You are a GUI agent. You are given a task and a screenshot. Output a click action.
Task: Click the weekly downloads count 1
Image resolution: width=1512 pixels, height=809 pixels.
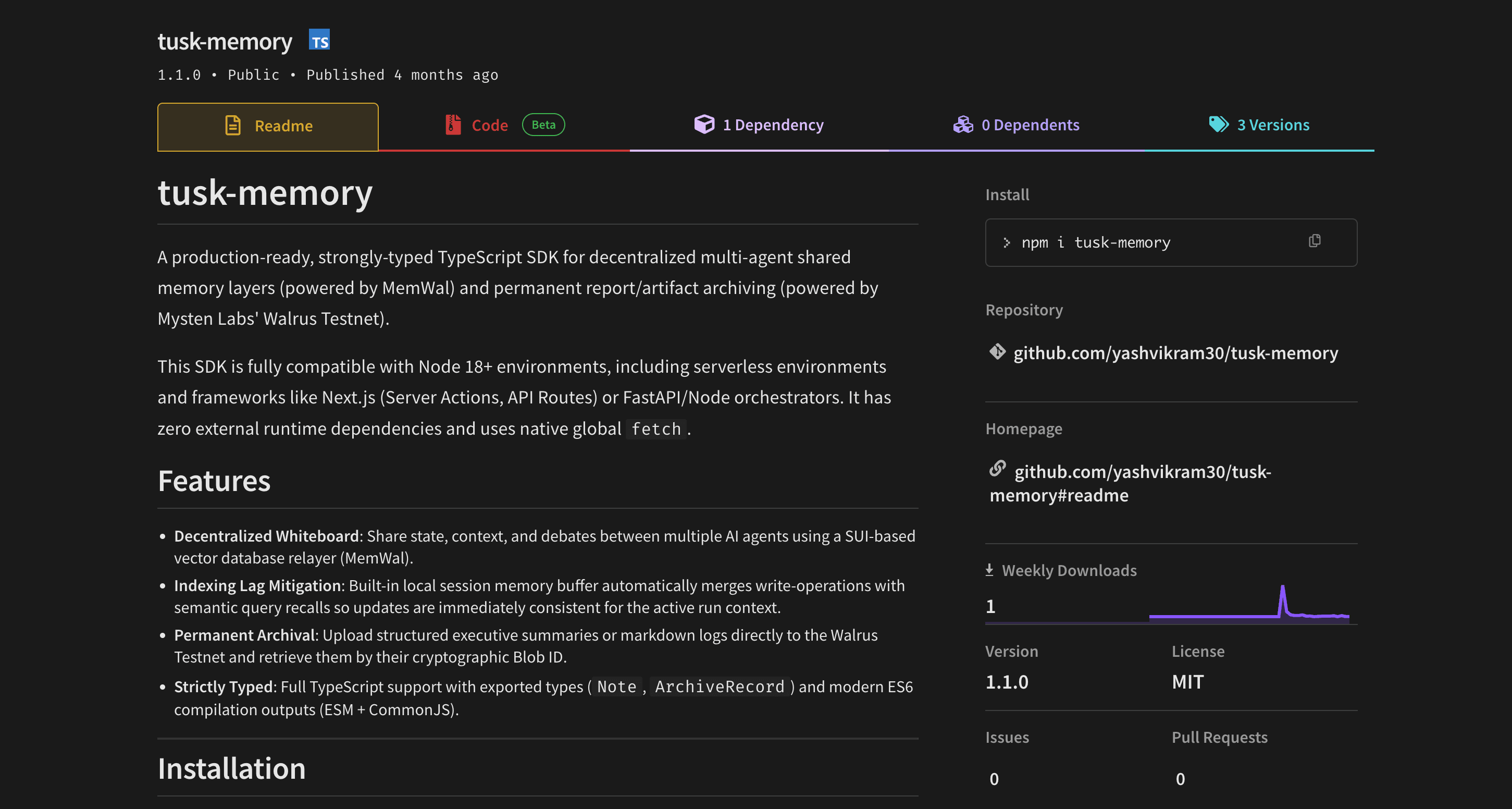tap(990, 606)
